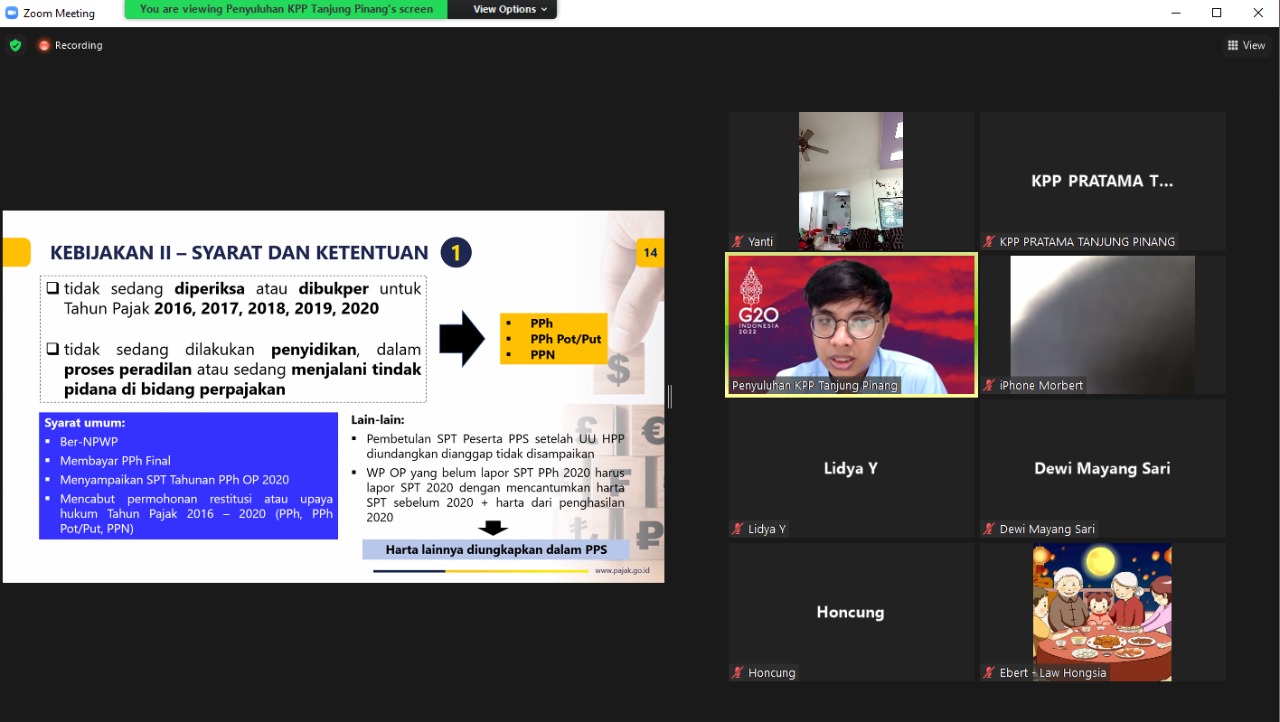Image resolution: width=1280 pixels, height=722 pixels.
Task: Click the first checkbox bullet 'tidak sedang diperiksa'
Action: pyautogui.click(x=52, y=289)
